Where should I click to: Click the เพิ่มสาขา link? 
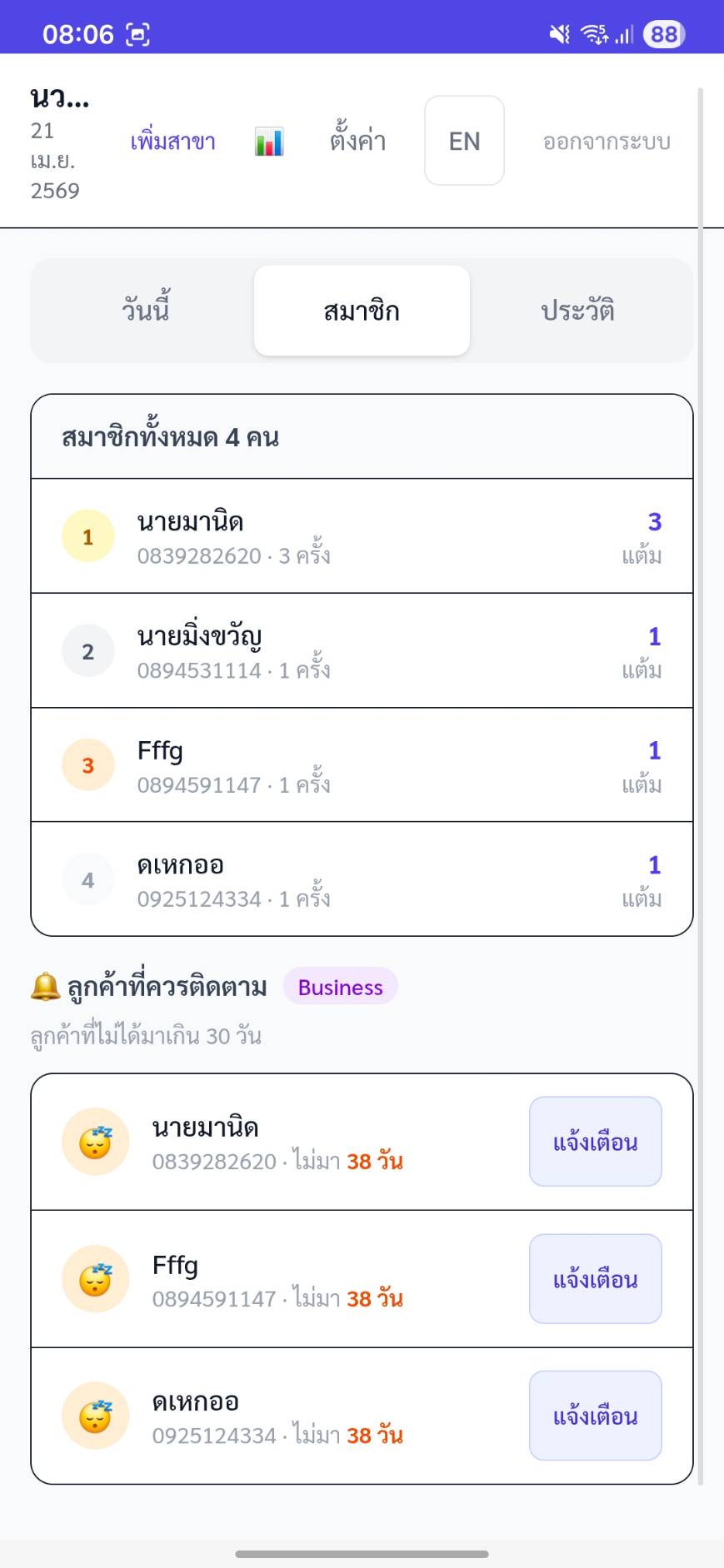tap(173, 142)
